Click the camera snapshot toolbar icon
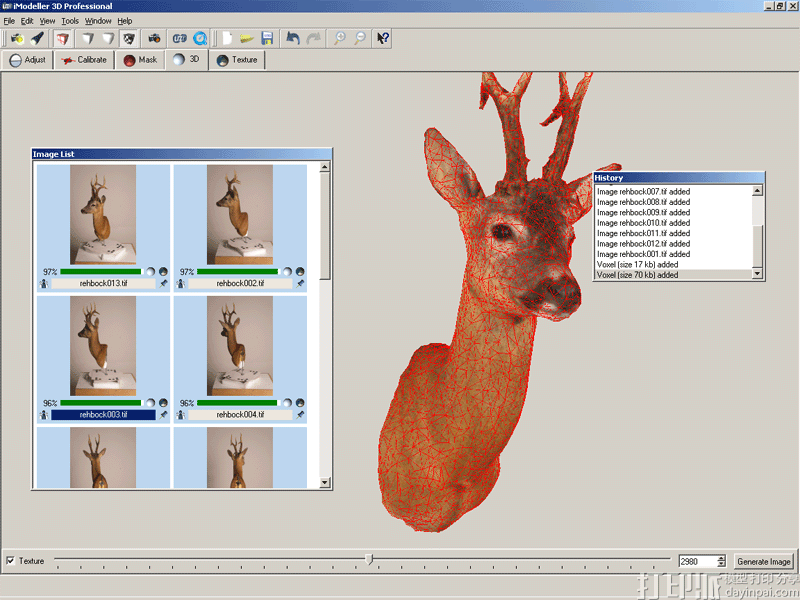Viewport: 800px width, 600px height. pyautogui.click(x=154, y=38)
